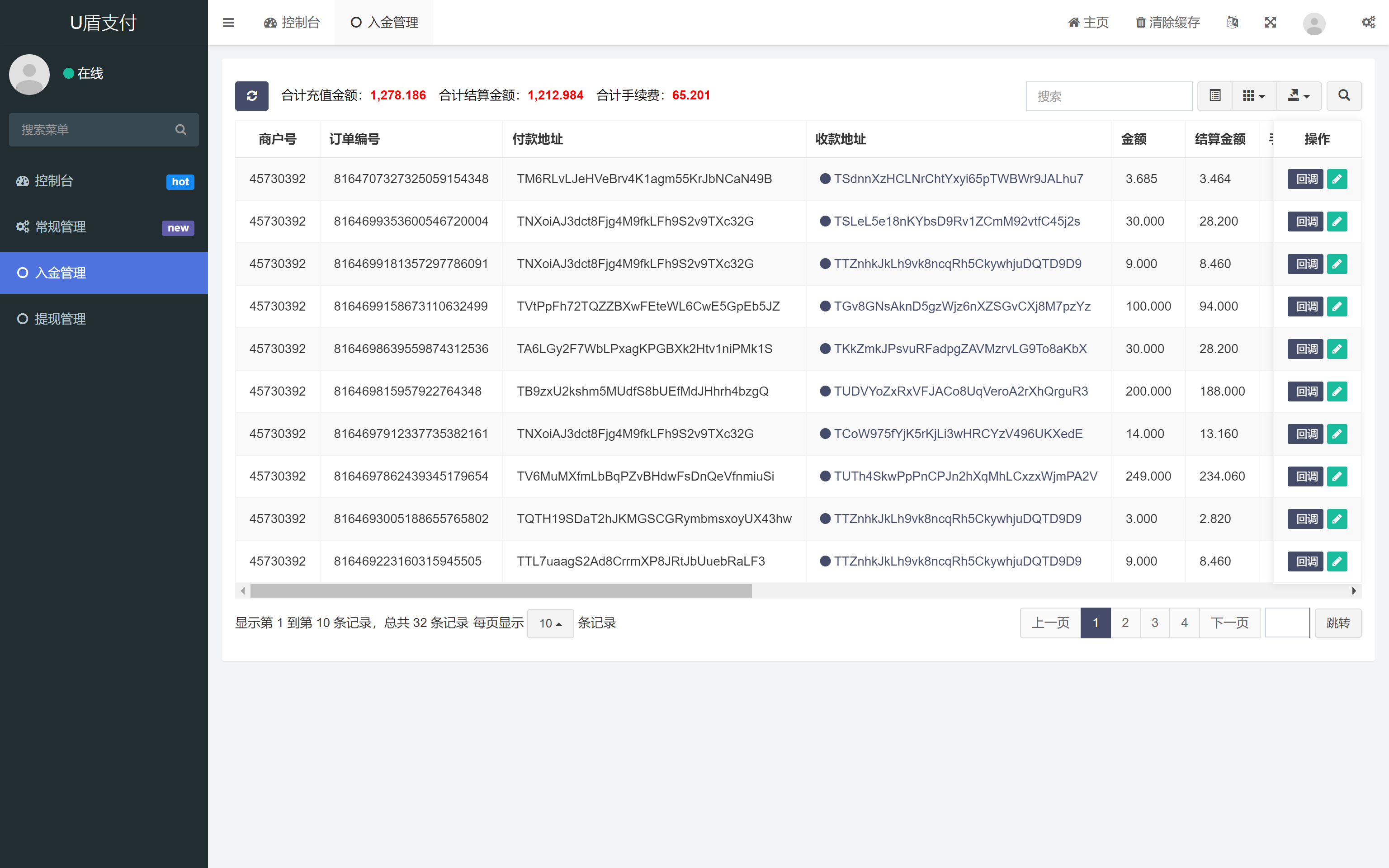The height and width of the screenshot is (868, 1389).
Task: Click search icon in sidebar menu search
Action: tap(181, 130)
